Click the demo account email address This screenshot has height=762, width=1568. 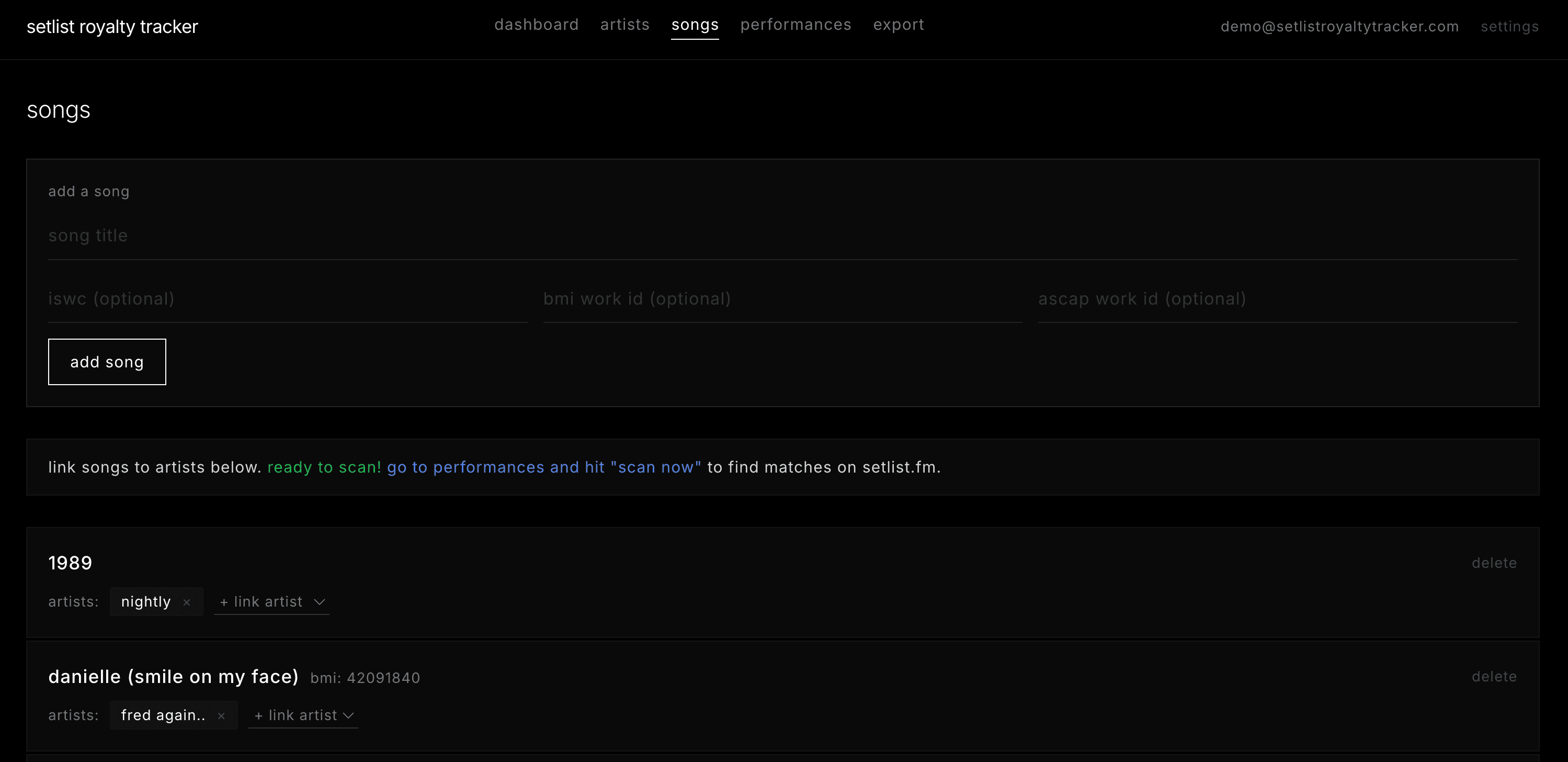pos(1339,27)
